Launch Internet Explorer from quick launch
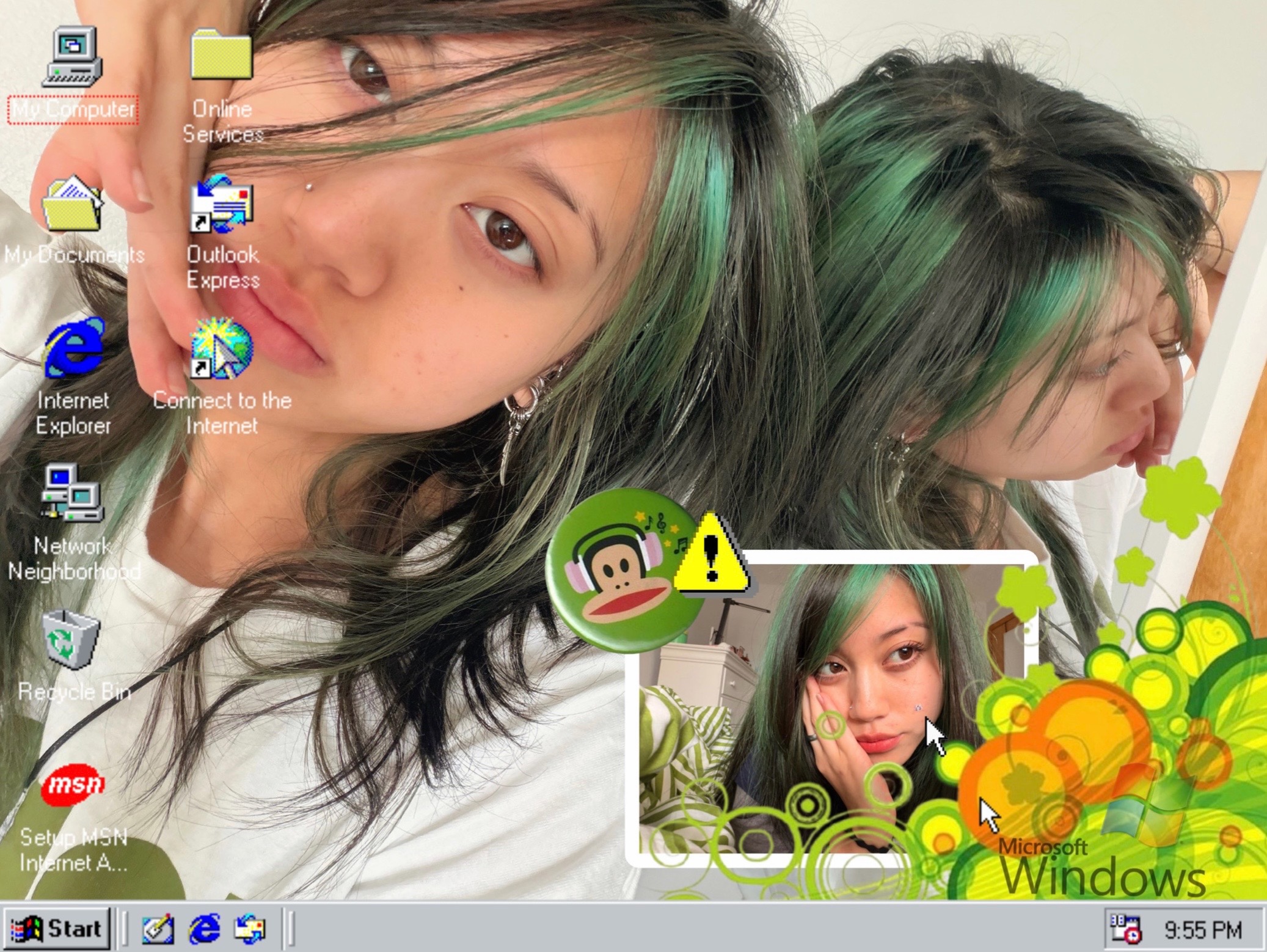Viewport: 1267px width, 952px height. [204, 929]
